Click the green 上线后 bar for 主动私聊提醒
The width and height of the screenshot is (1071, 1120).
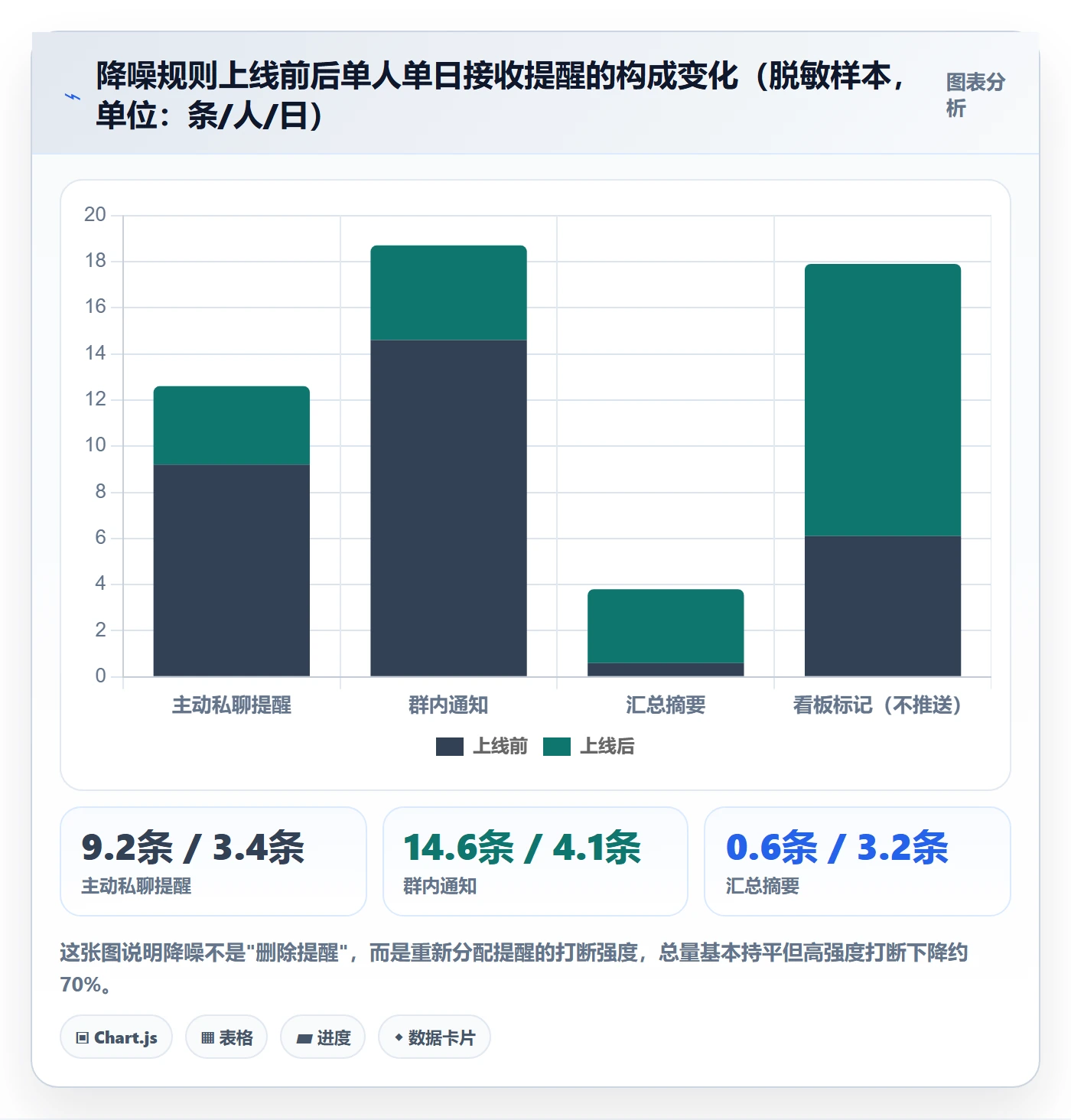232,425
